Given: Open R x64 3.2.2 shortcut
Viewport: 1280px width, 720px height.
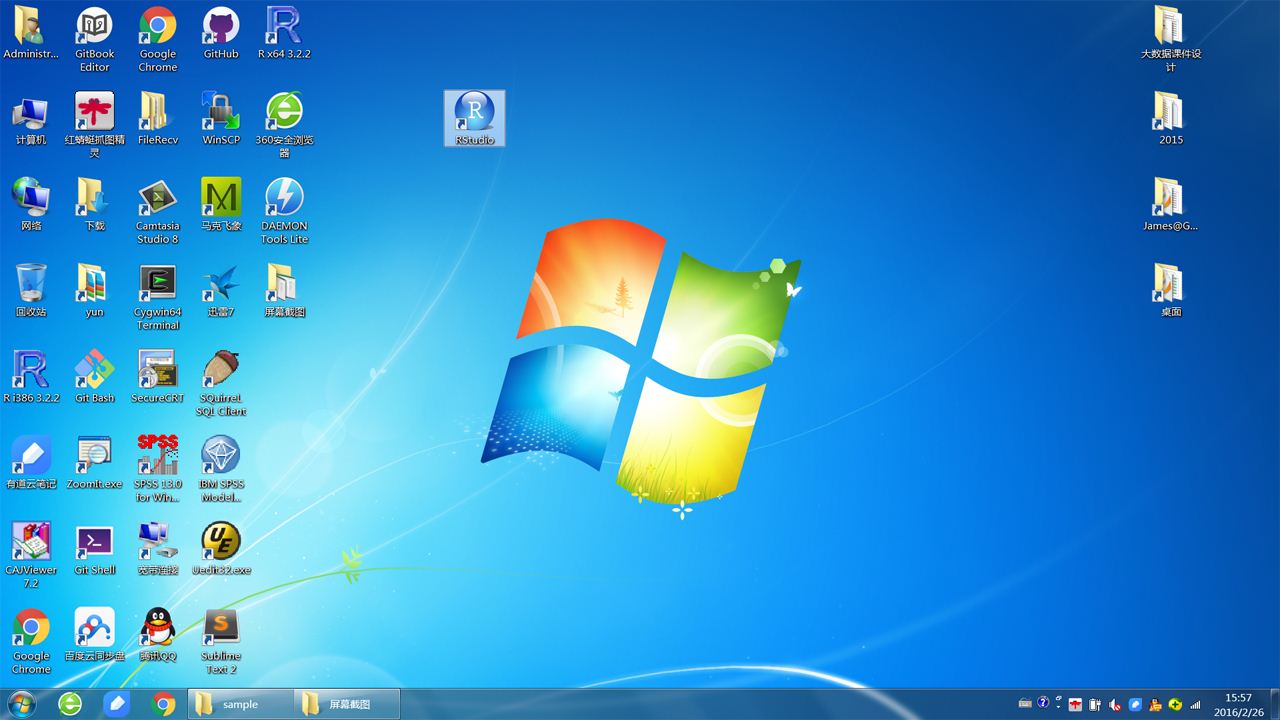Looking at the screenshot, I should pyautogui.click(x=284, y=33).
